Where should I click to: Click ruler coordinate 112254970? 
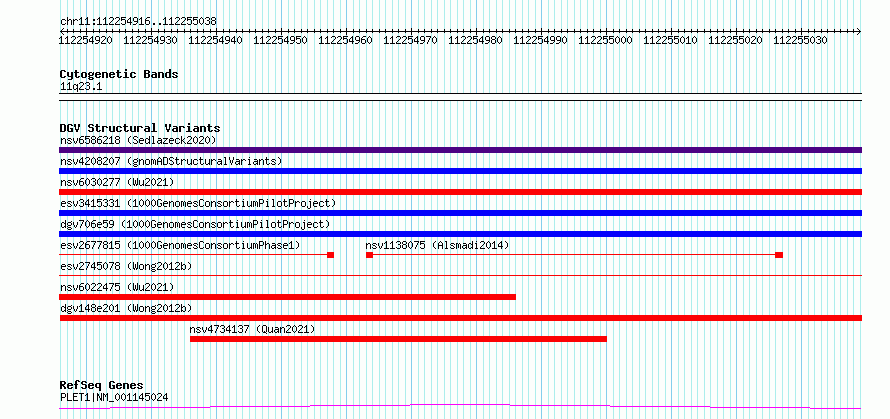pyautogui.click(x=410, y=40)
